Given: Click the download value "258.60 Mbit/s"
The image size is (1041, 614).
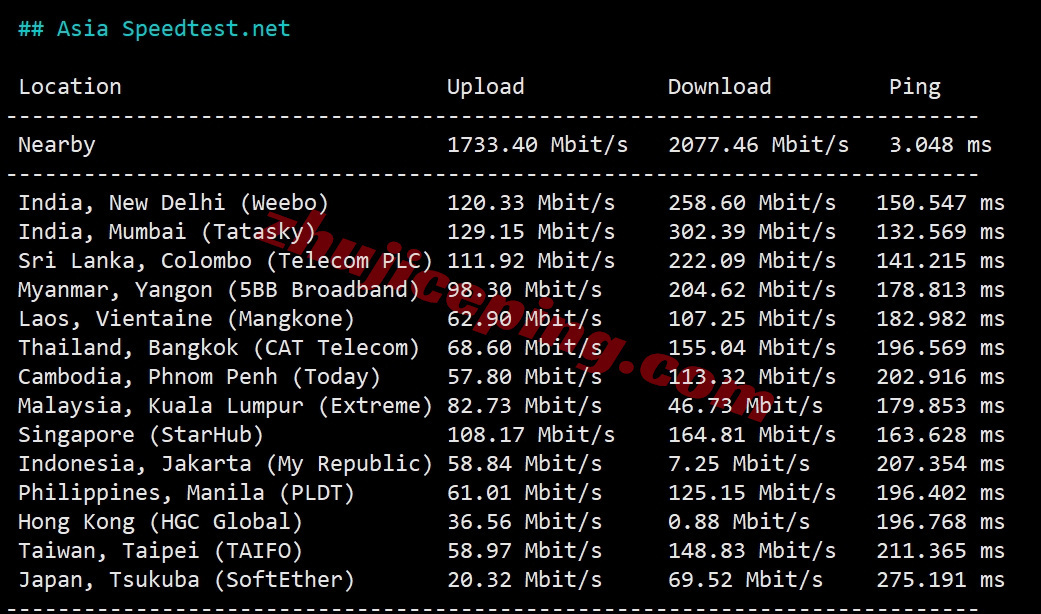Looking at the screenshot, I should click(x=752, y=202).
